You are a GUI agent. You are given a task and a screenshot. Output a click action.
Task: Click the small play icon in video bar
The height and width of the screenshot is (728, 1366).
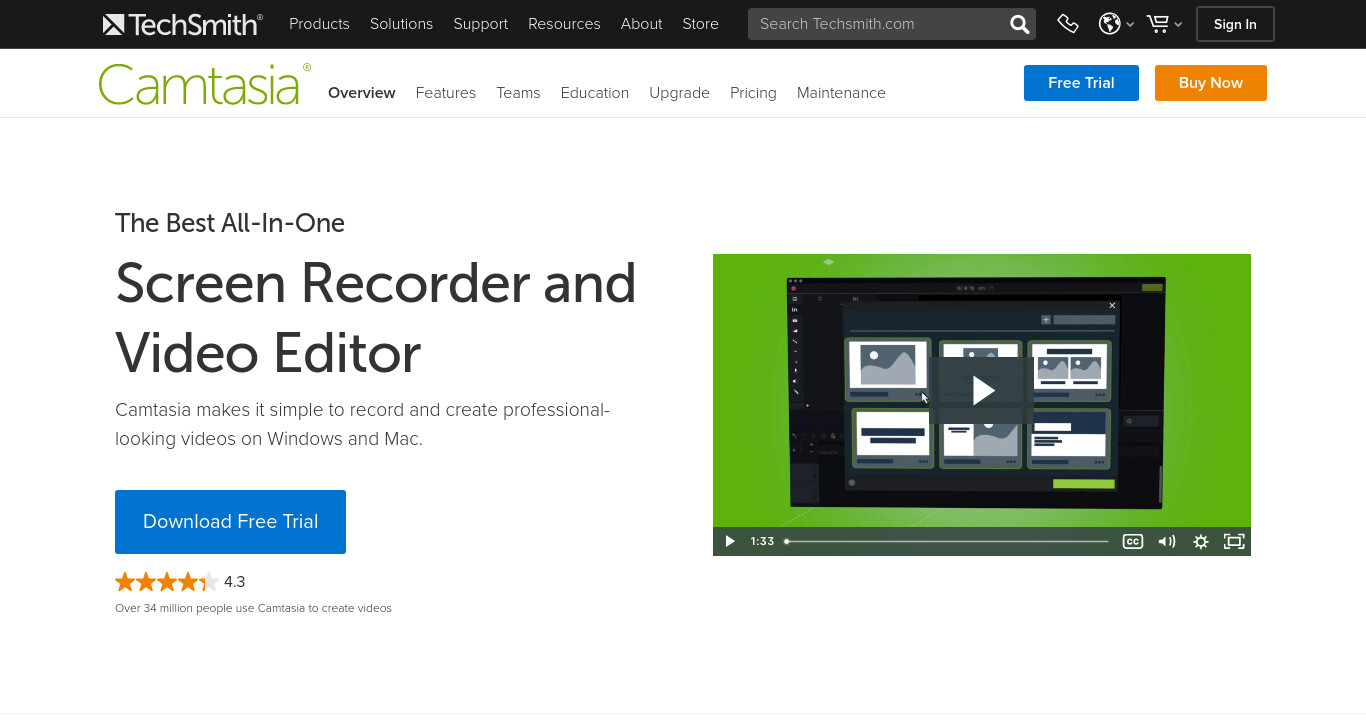730,541
